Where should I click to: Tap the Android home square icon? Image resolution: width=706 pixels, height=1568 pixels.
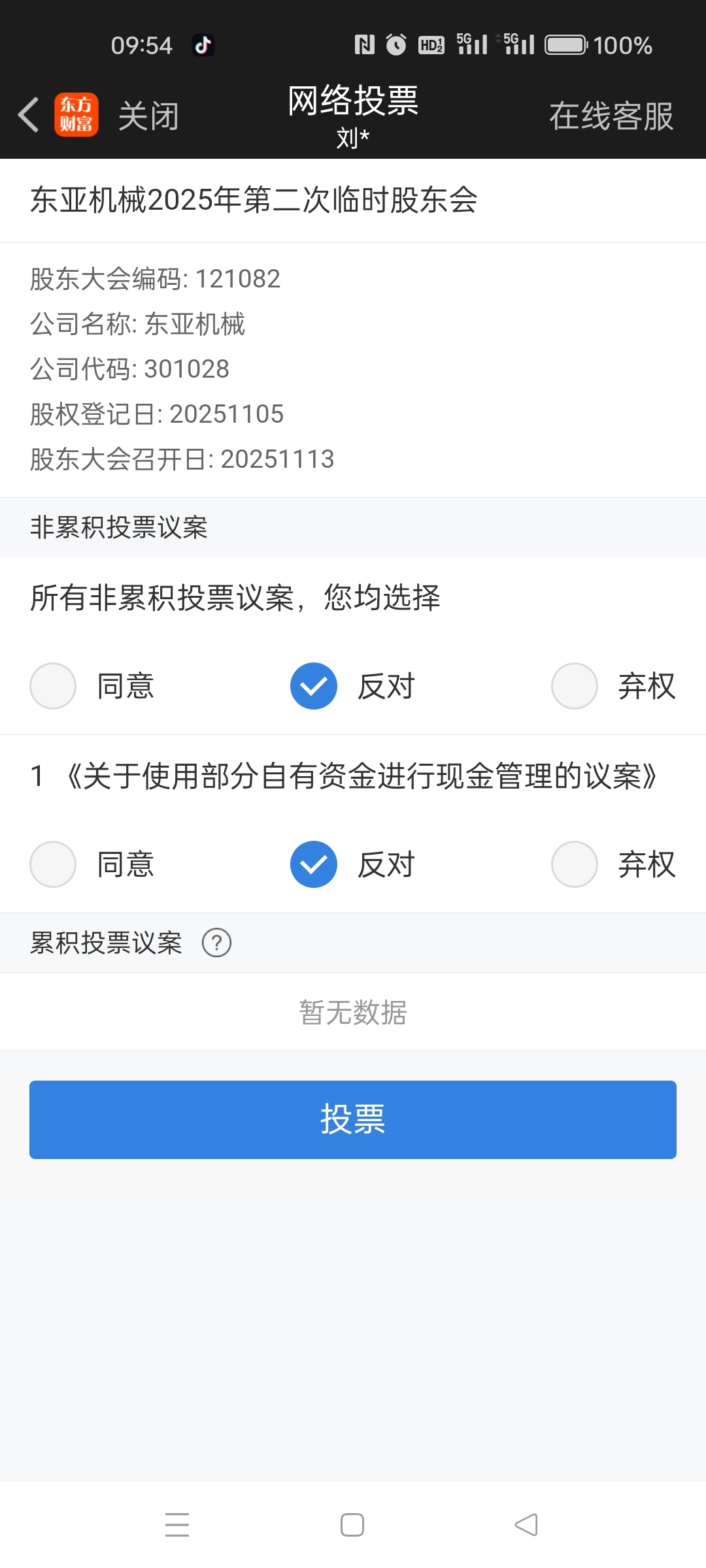coord(352,1525)
